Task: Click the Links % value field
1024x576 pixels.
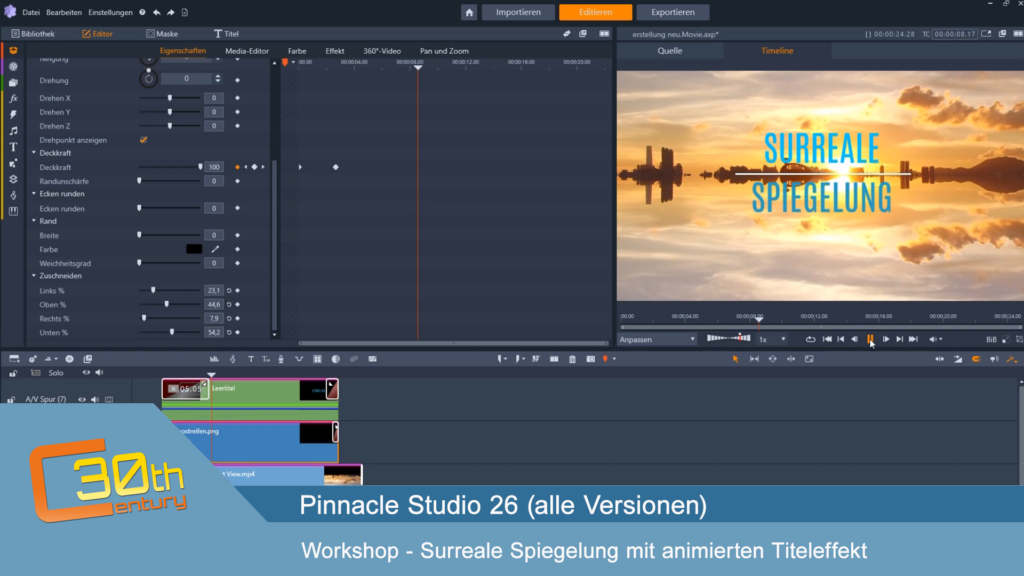Action: coord(214,291)
